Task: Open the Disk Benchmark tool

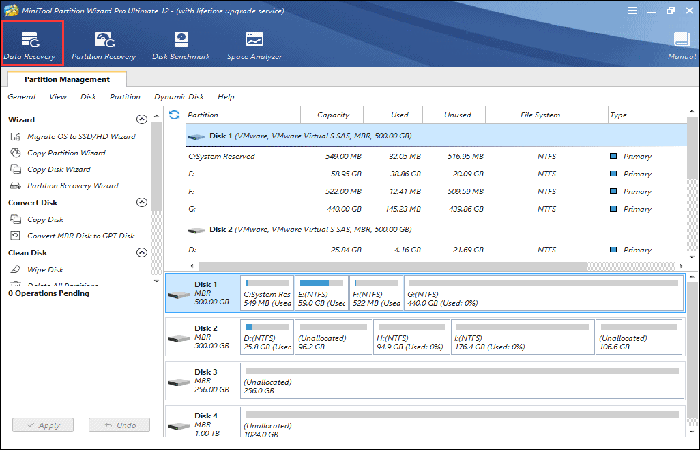Action: click(181, 44)
